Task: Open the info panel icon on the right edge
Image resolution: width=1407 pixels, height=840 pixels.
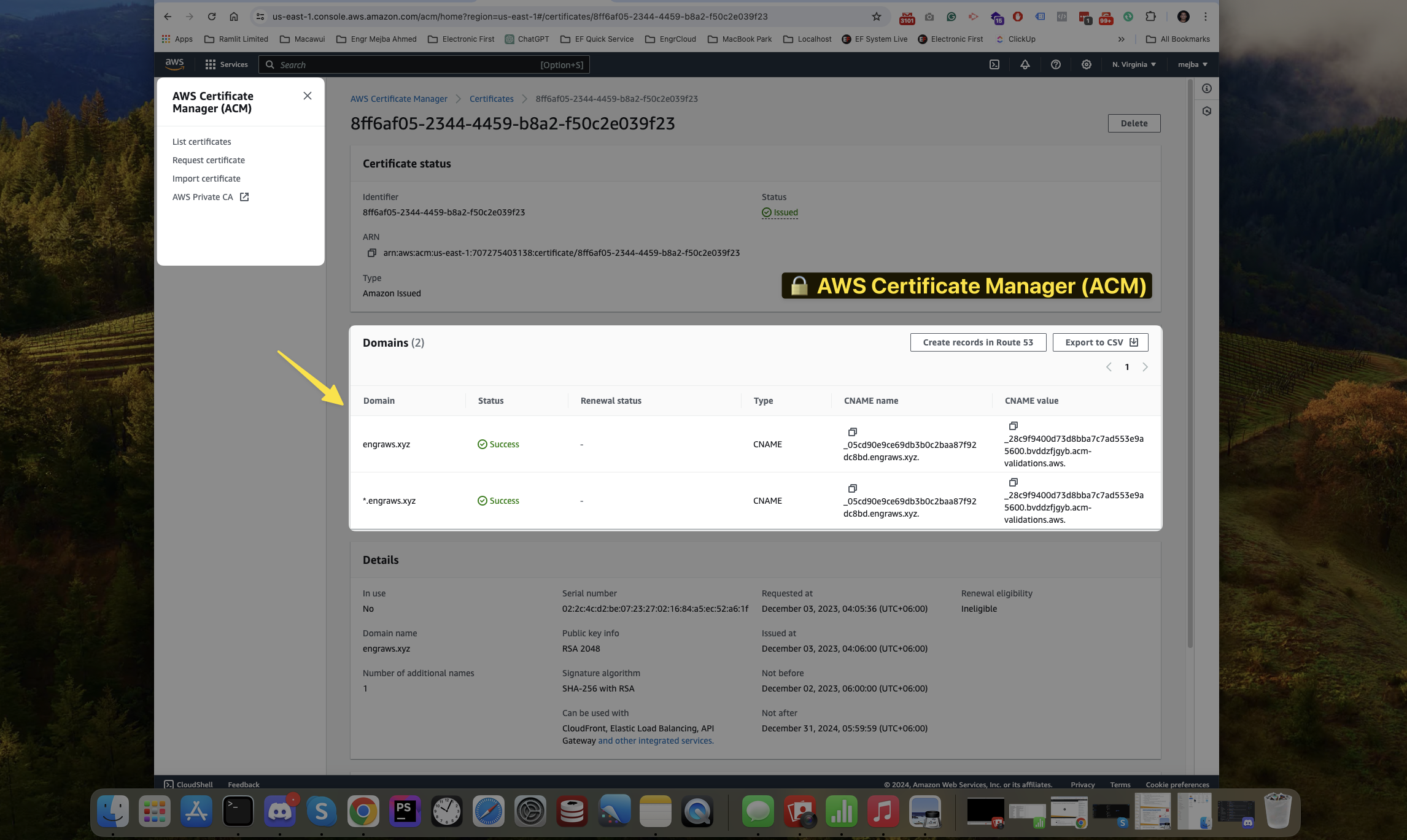Action: (1207, 88)
